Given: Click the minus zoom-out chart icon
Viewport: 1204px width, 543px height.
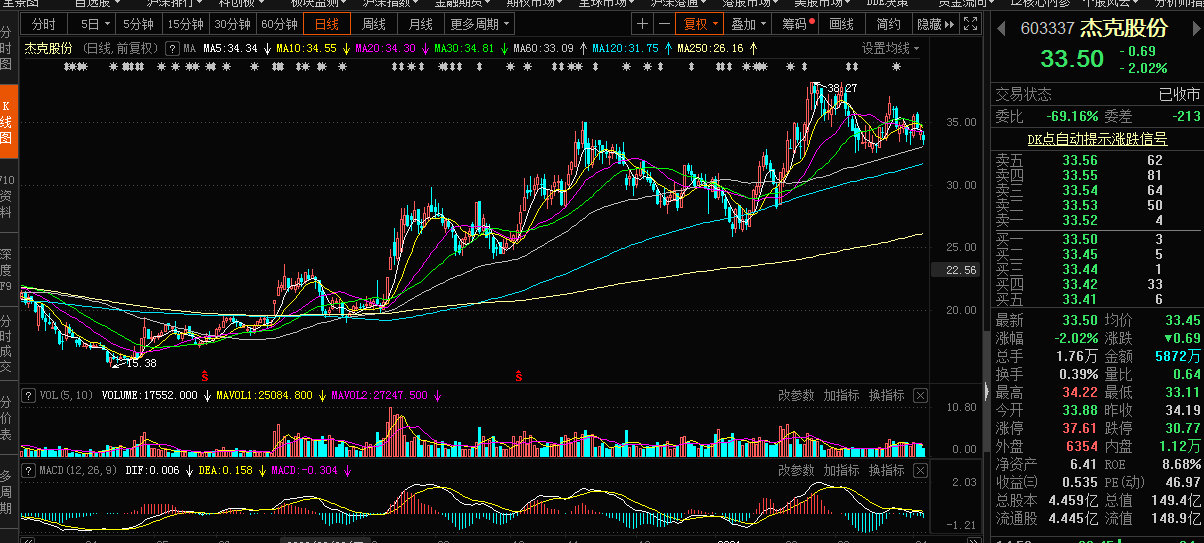Looking at the screenshot, I should 664,24.
